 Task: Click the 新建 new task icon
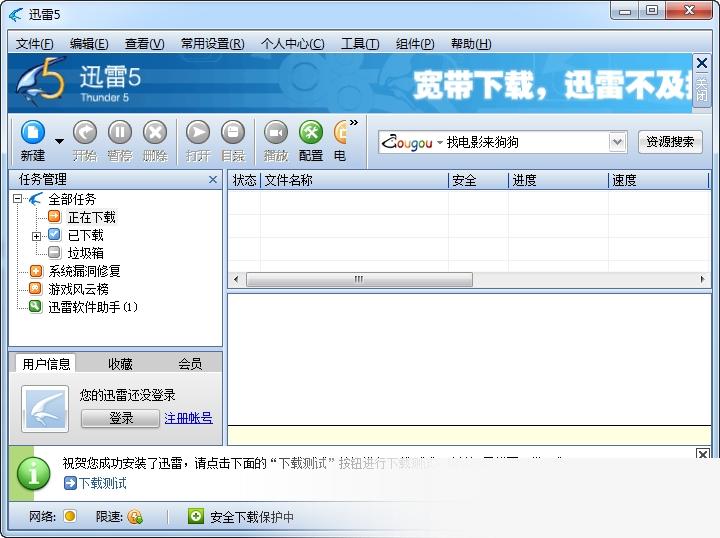click(x=33, y=133)
